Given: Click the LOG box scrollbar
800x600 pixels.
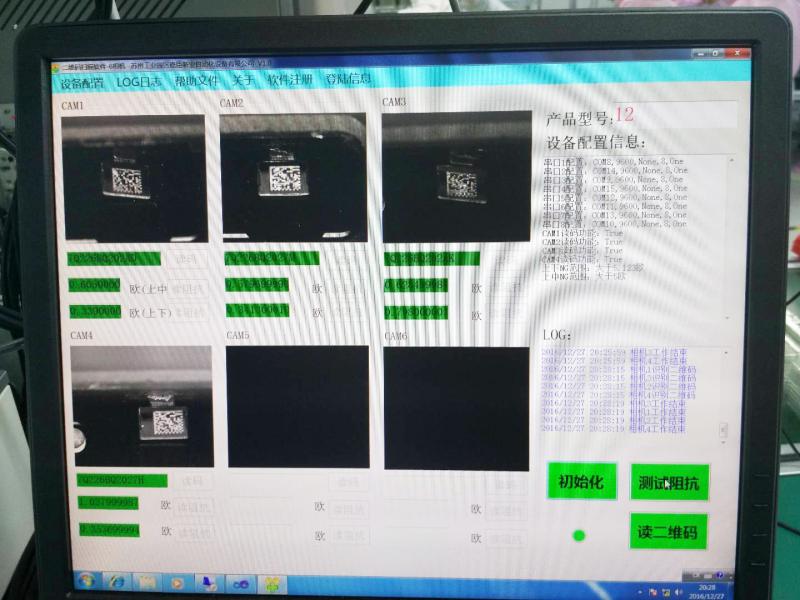Looking at the screenshot, I should [724, 396].
